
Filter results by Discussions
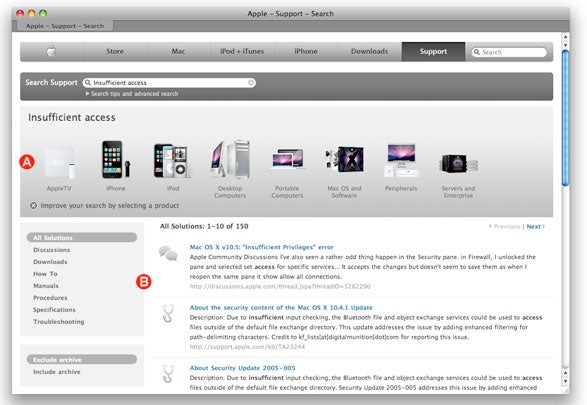tap(52, 250)
